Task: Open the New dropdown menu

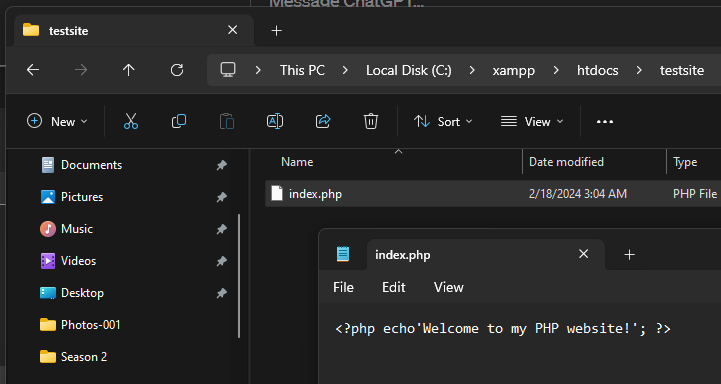Action: coord(57,121)
